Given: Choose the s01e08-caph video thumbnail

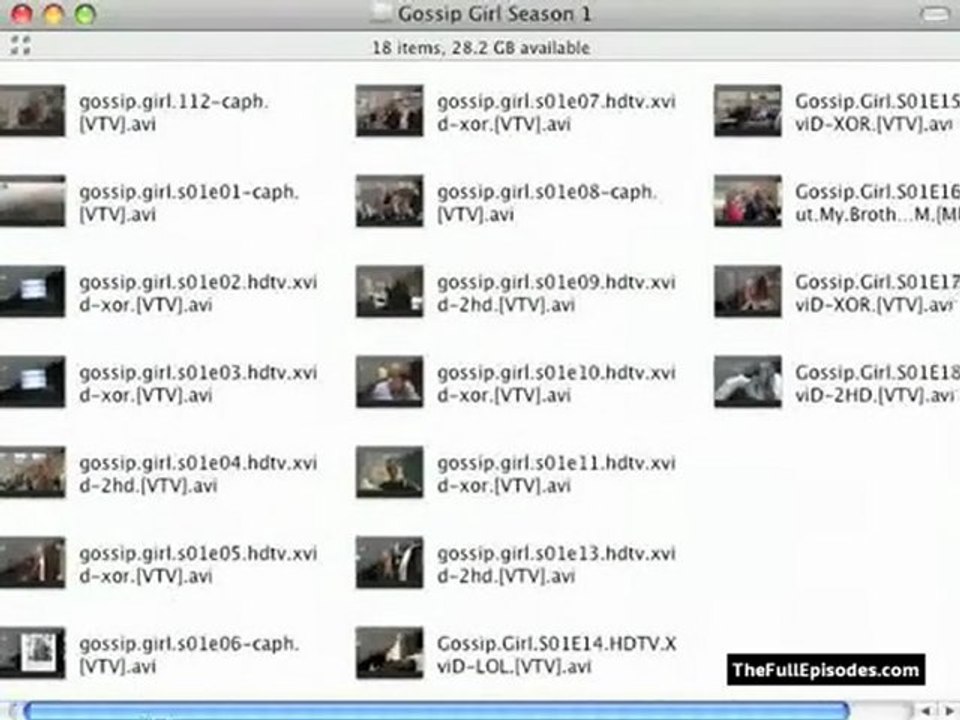Looking at the screenshot, I should point(389,201).
